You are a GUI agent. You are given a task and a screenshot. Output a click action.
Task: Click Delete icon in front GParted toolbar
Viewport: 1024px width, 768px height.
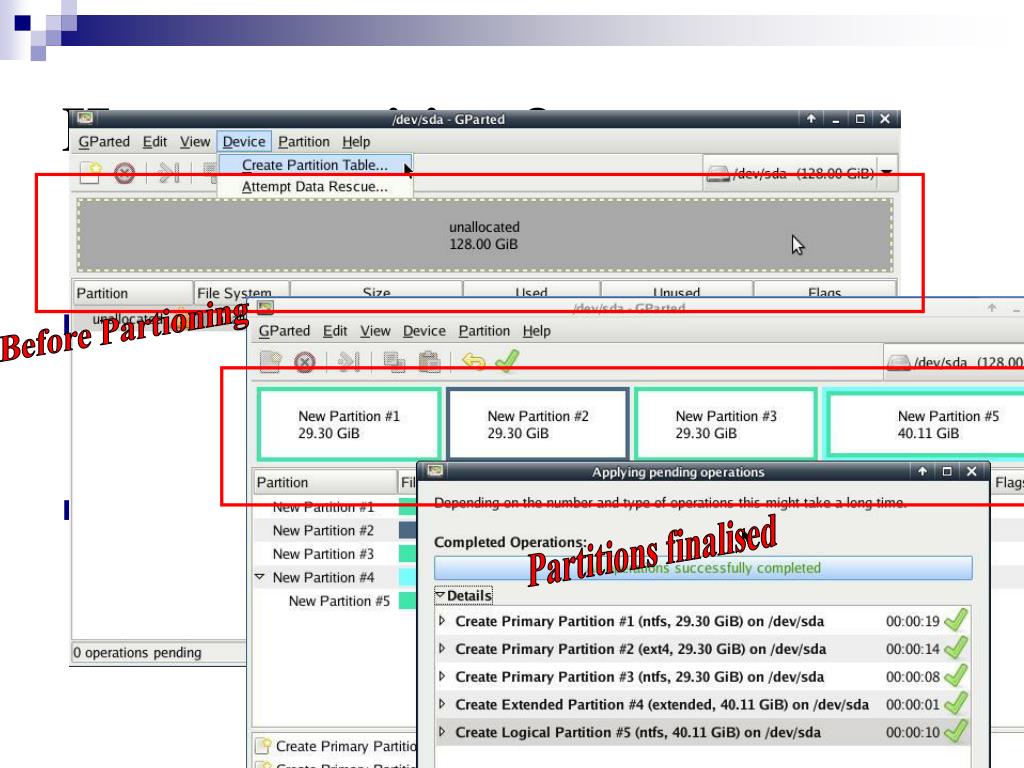click(x=304, y=362)
